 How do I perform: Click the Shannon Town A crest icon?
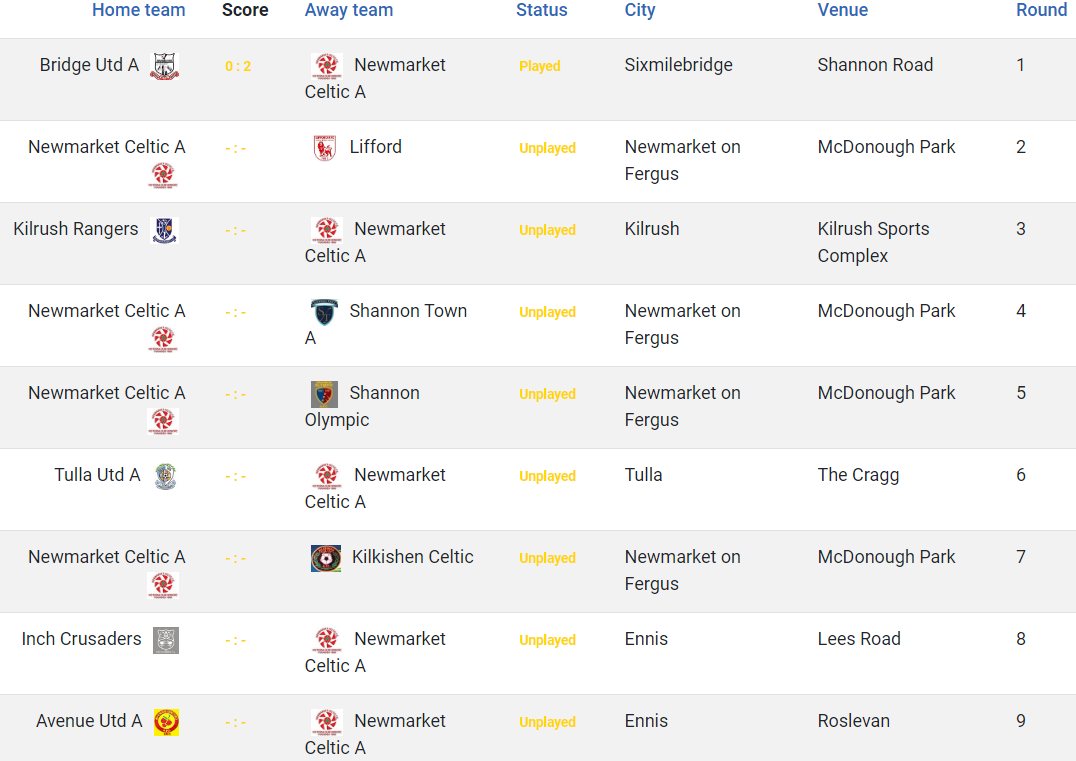pos(325,312)
